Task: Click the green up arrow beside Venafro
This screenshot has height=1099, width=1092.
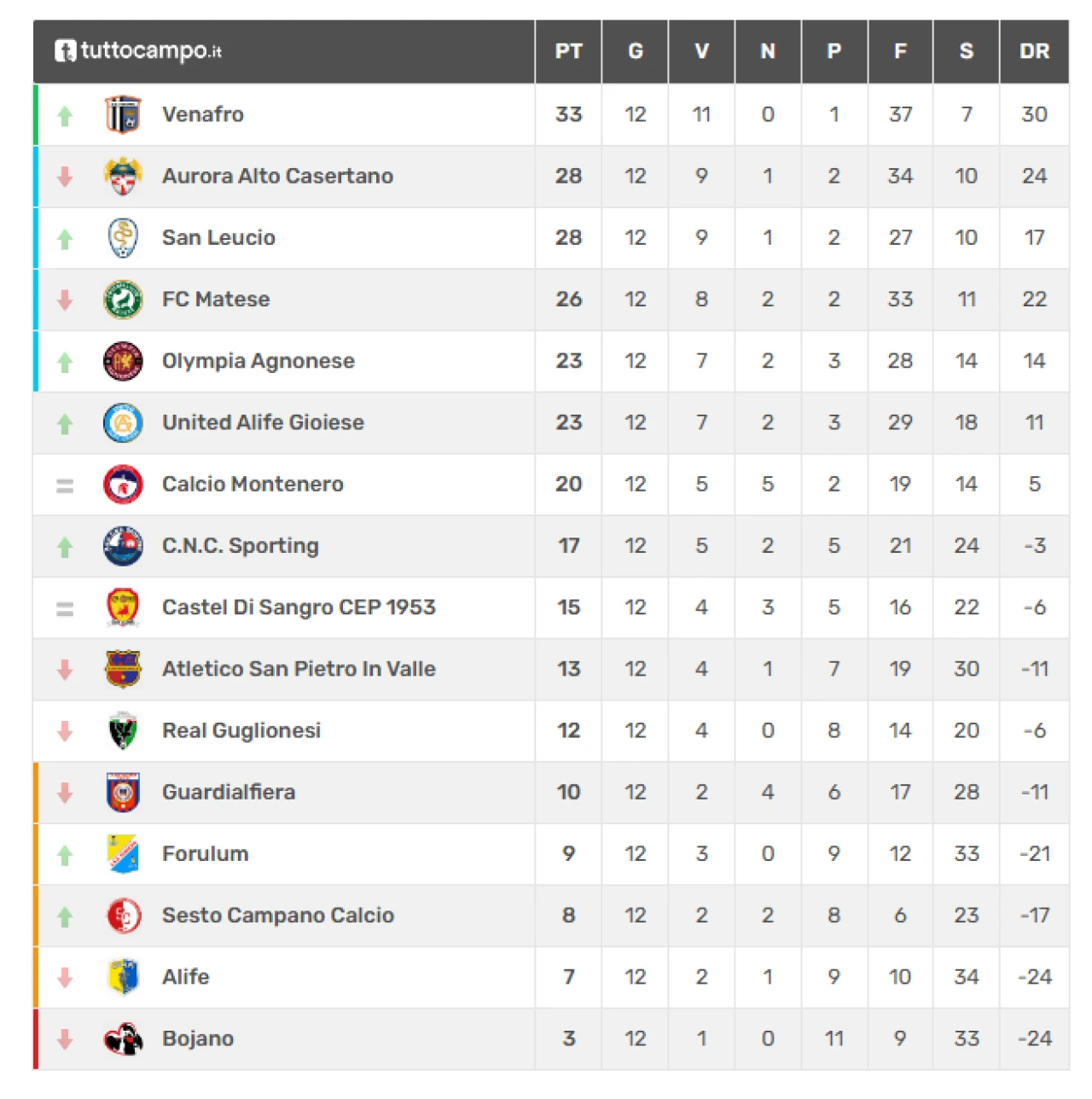Action: [x=65, y=116]
